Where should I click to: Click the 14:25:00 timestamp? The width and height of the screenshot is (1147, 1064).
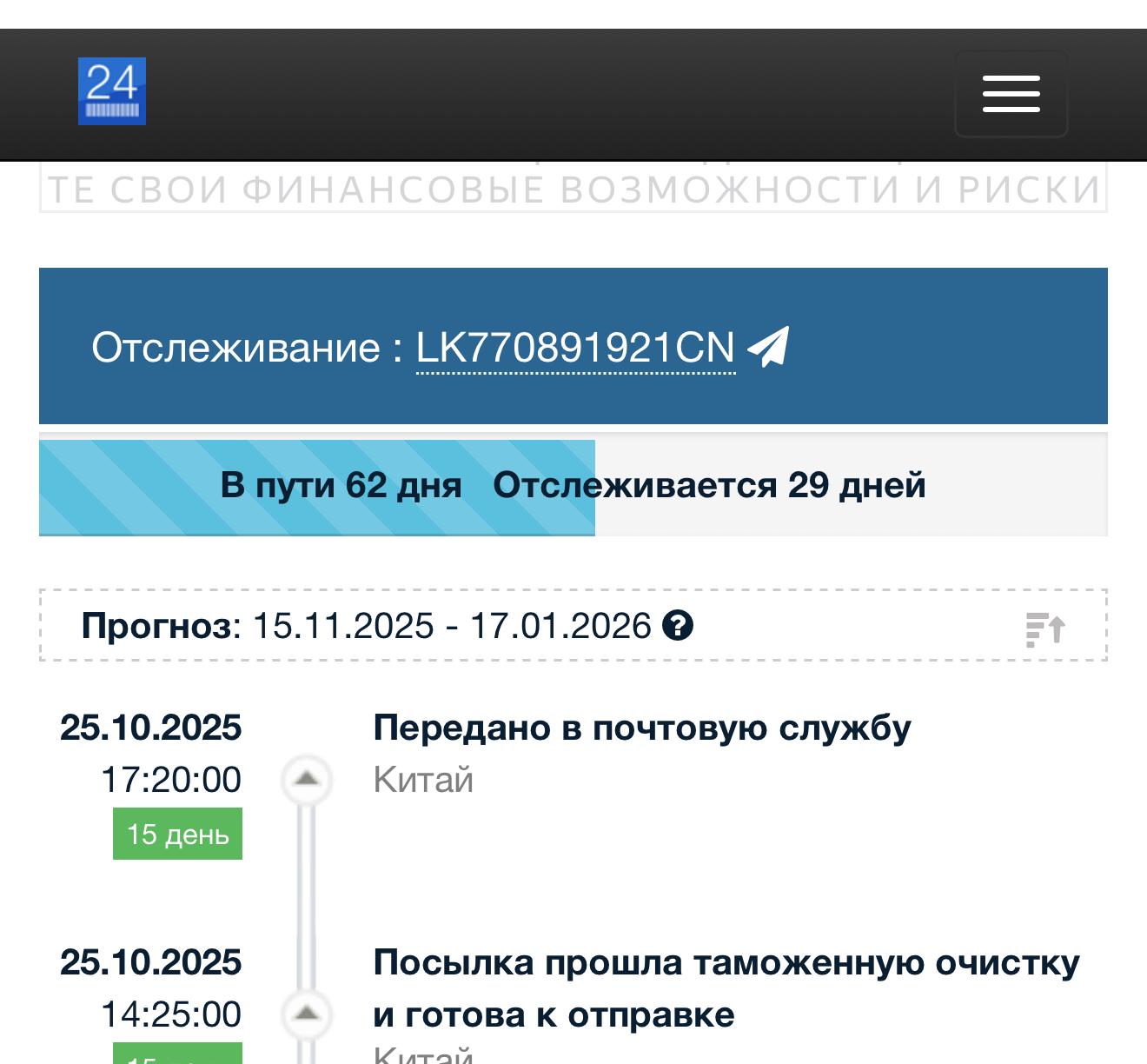171,1014
